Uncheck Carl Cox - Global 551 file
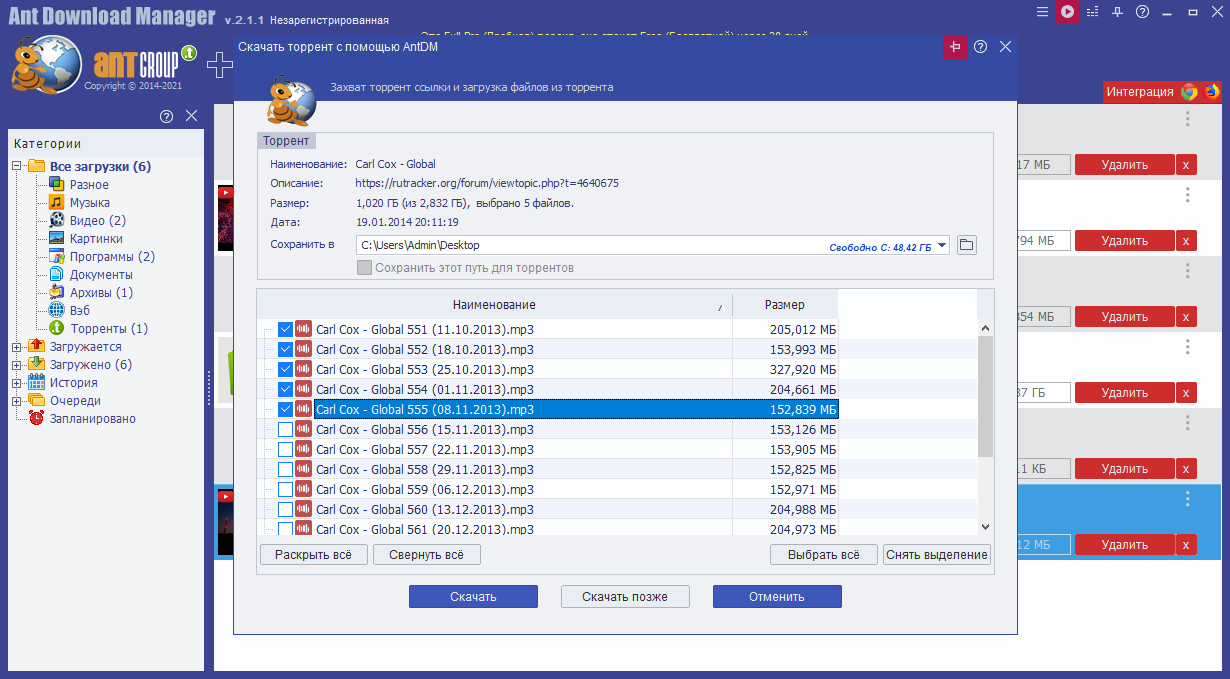 286,329
